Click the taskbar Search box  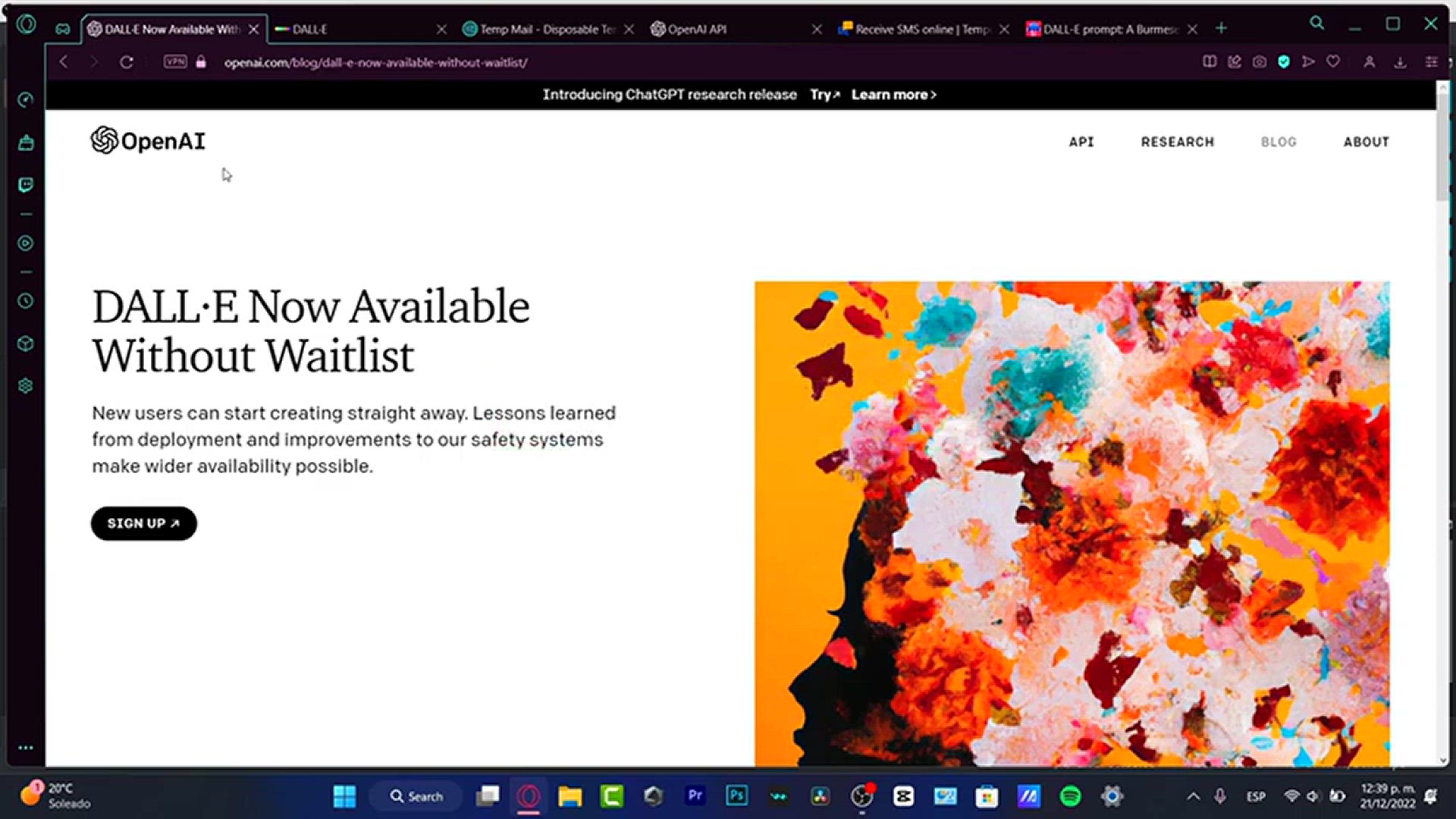(x=416, y=796)
